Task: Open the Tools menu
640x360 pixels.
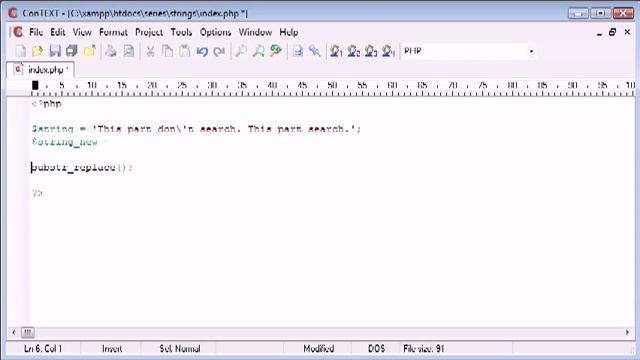Action: 181,32
